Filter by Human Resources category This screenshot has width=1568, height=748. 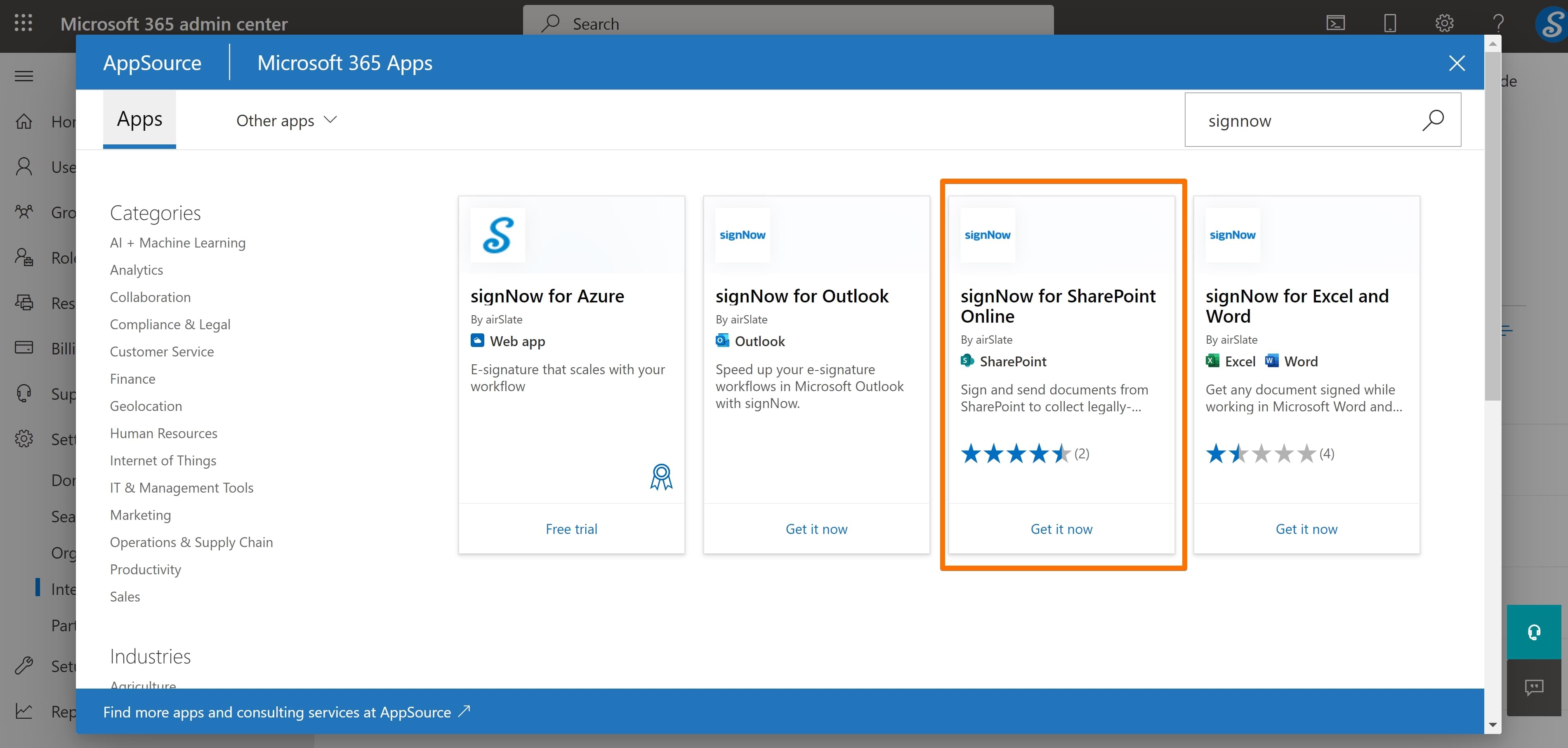(163, 433)
